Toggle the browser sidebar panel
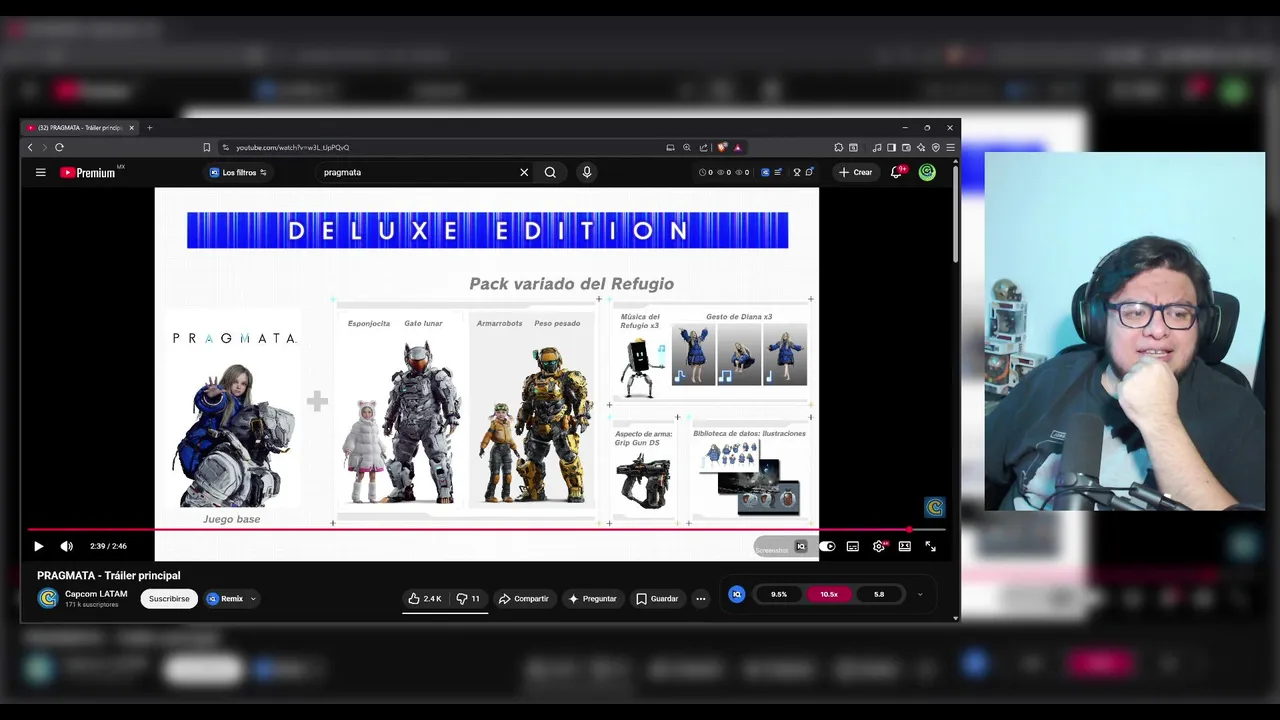The width and height of the screenshot is (1280, 720). pyautogui.click(x=891, y=147)
